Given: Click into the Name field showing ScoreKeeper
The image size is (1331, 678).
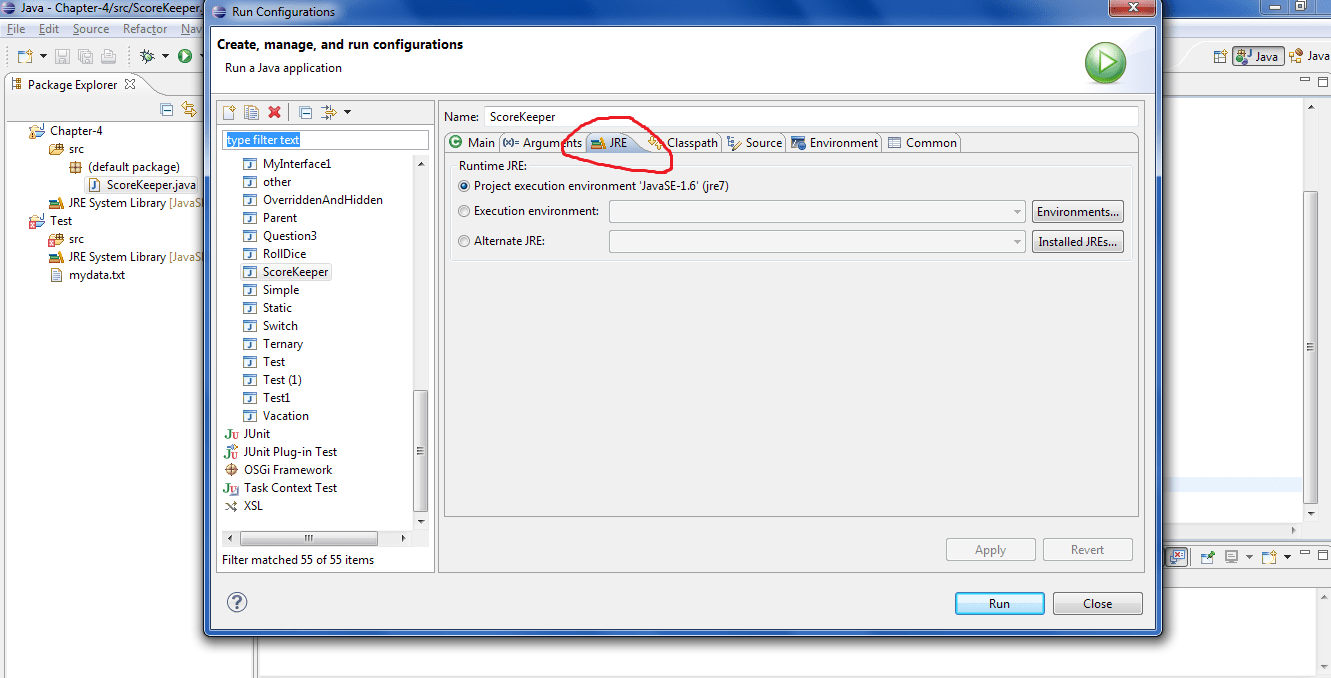Looking at the screenshot, I should pos(811,117).
